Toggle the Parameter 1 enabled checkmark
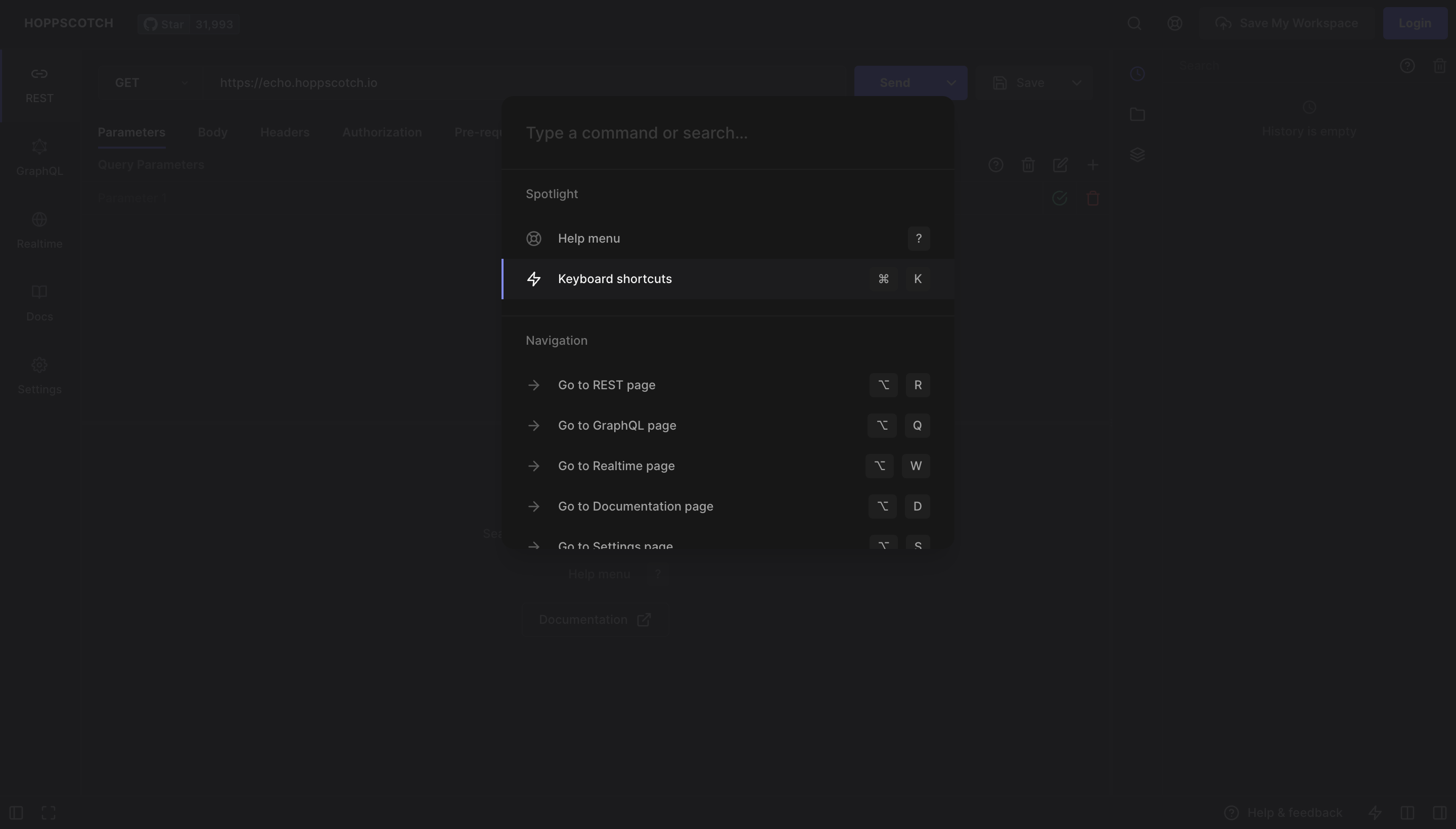Viewport: 1456px width, 829px height. 1059,198
